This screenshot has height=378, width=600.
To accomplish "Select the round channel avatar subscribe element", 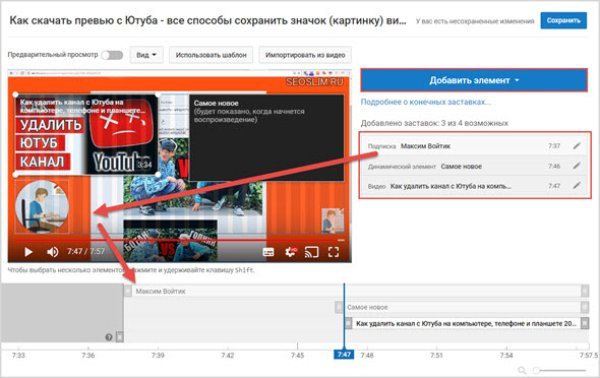I will [42, 207].
